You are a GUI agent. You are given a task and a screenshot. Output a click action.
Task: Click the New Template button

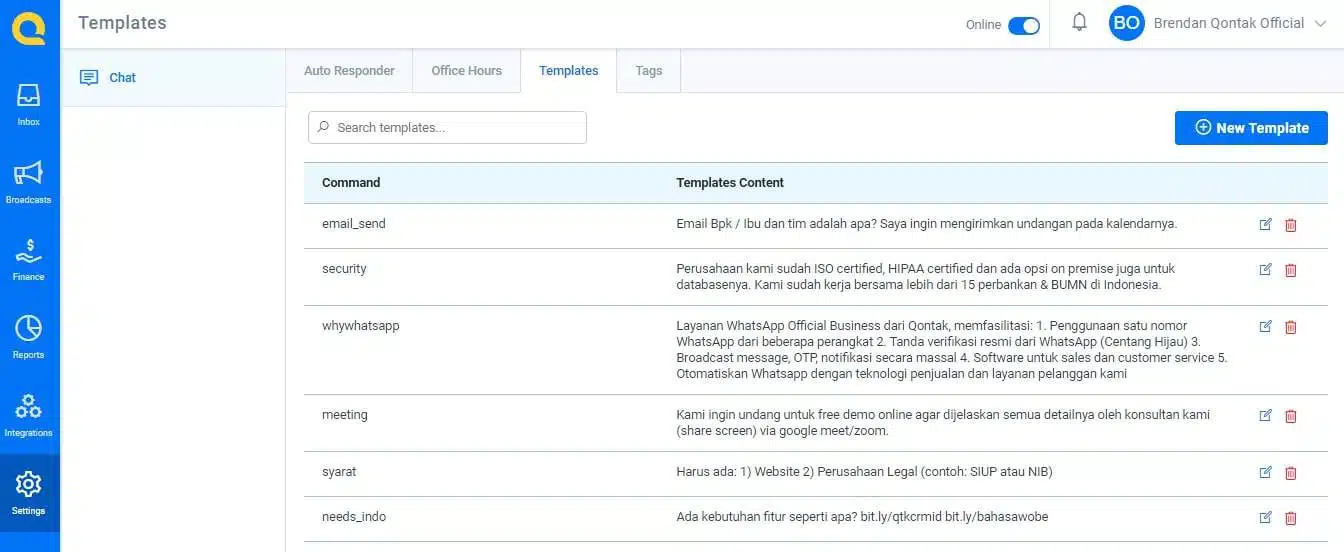point(1251,128)
